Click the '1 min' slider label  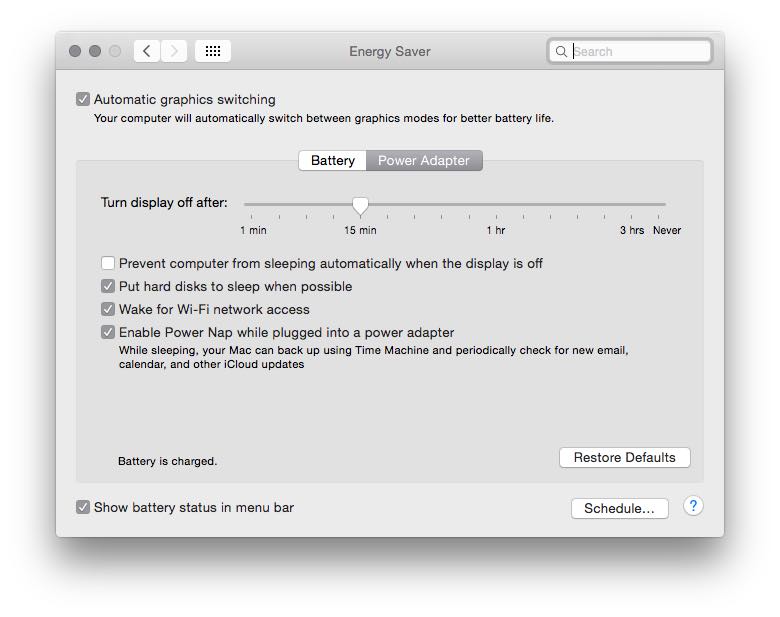(x=253, y=230)
